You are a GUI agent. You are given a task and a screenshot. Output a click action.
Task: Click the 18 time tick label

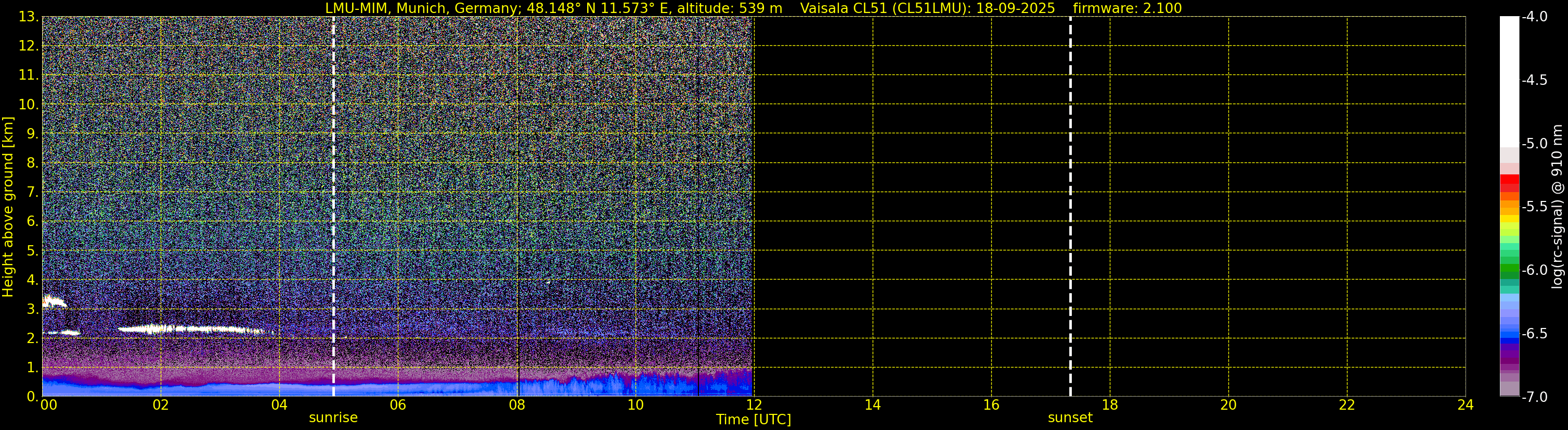tap(1110, 405)
